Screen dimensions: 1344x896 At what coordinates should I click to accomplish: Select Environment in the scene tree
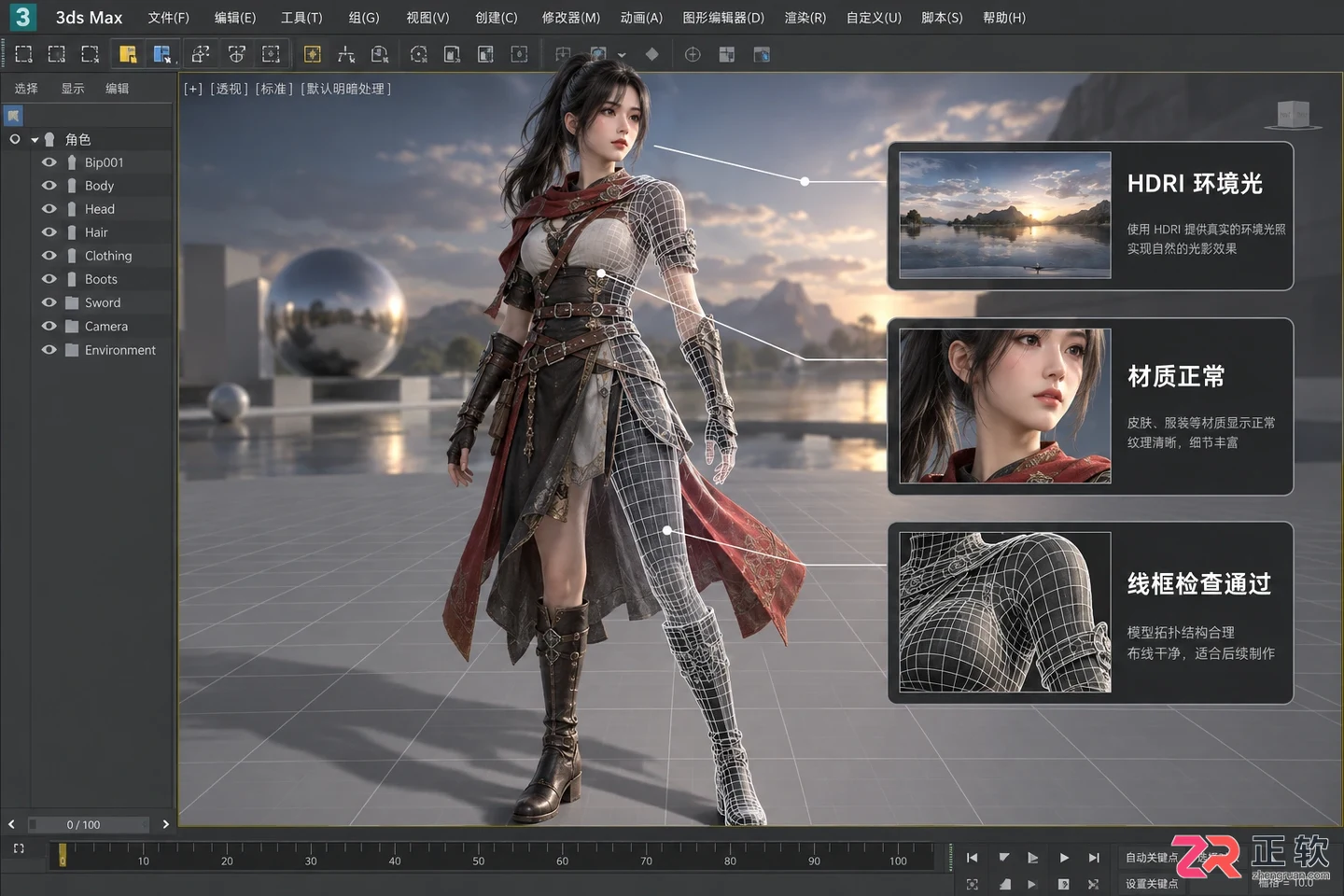pos(120,350)
